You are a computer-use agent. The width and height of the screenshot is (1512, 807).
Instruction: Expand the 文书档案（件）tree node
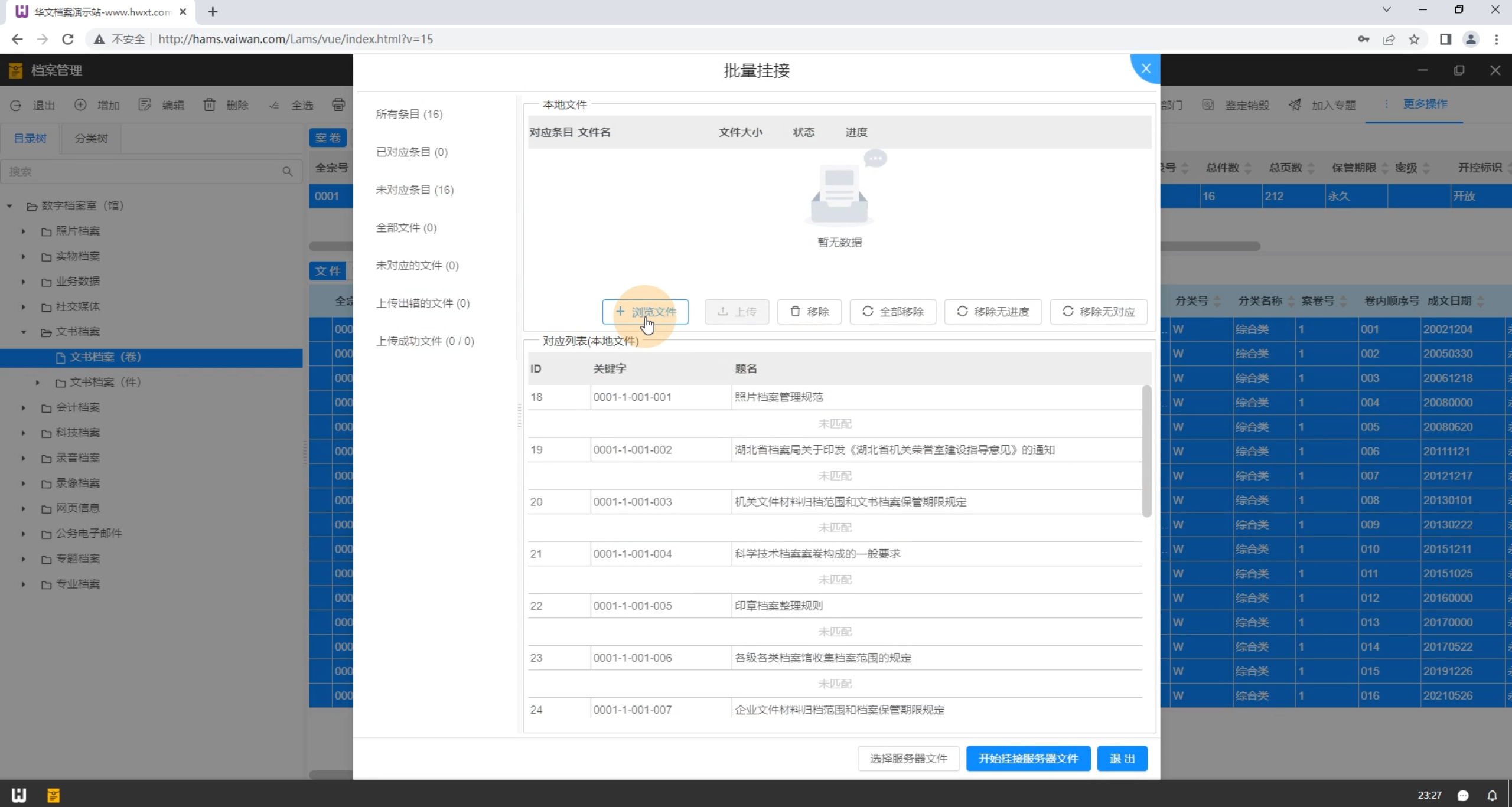(38, 383)
